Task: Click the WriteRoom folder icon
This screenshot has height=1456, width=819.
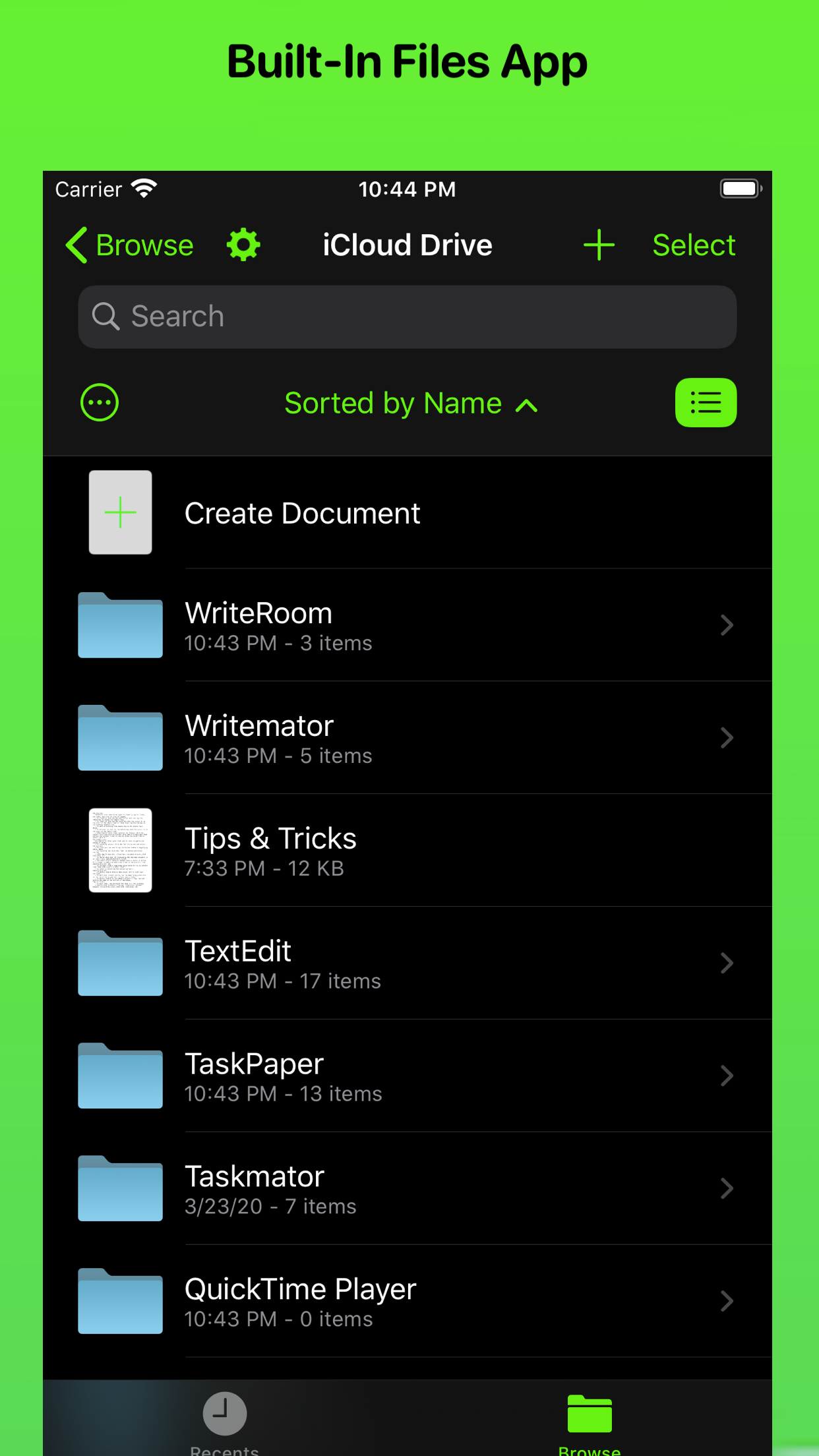Action: point(120,625)
